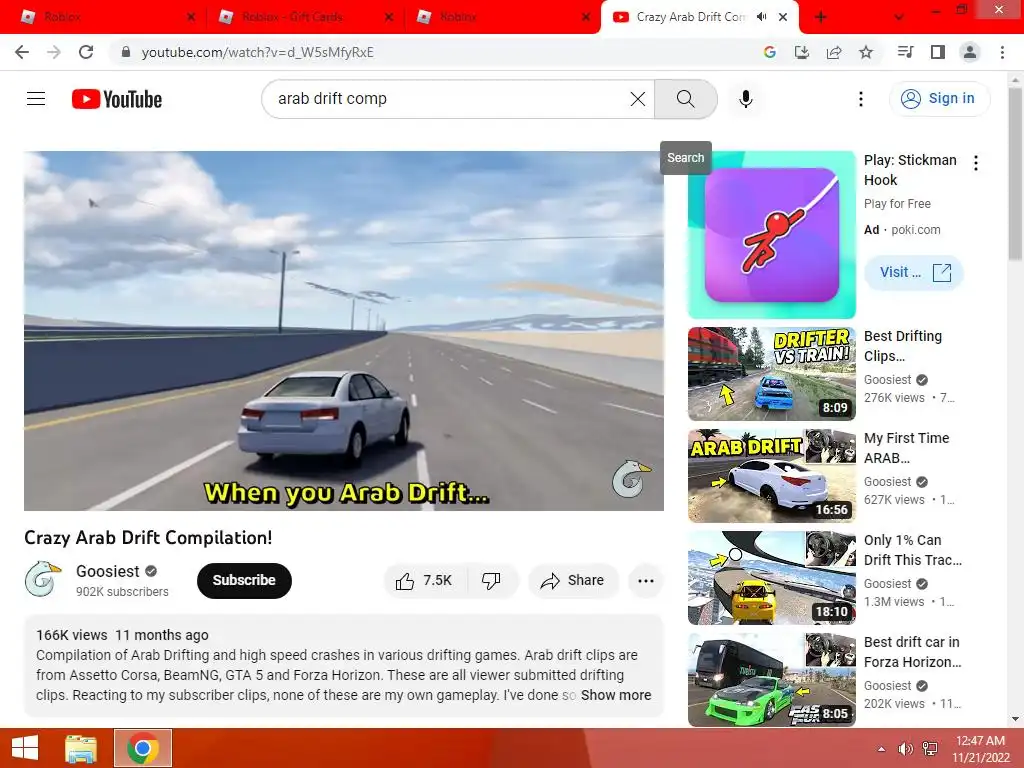Toggle Chrome side panel

click(937, 52)
